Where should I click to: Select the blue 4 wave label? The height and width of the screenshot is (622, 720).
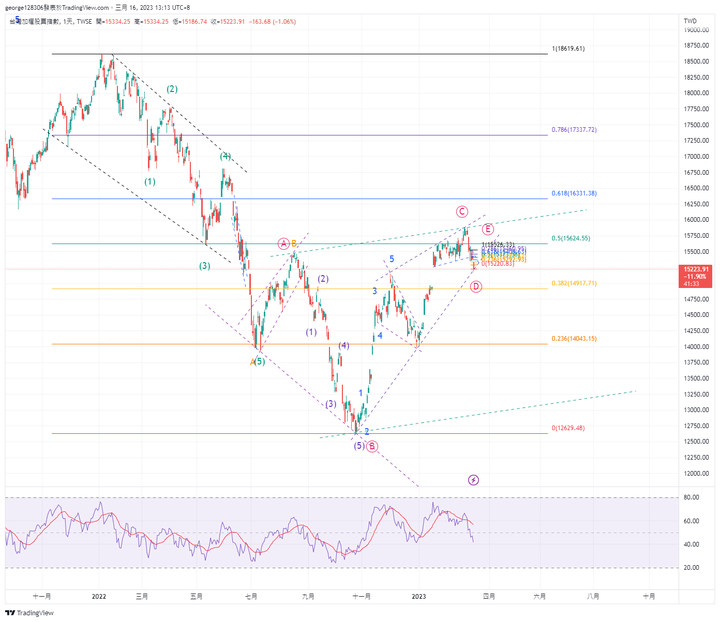(380, 336)
